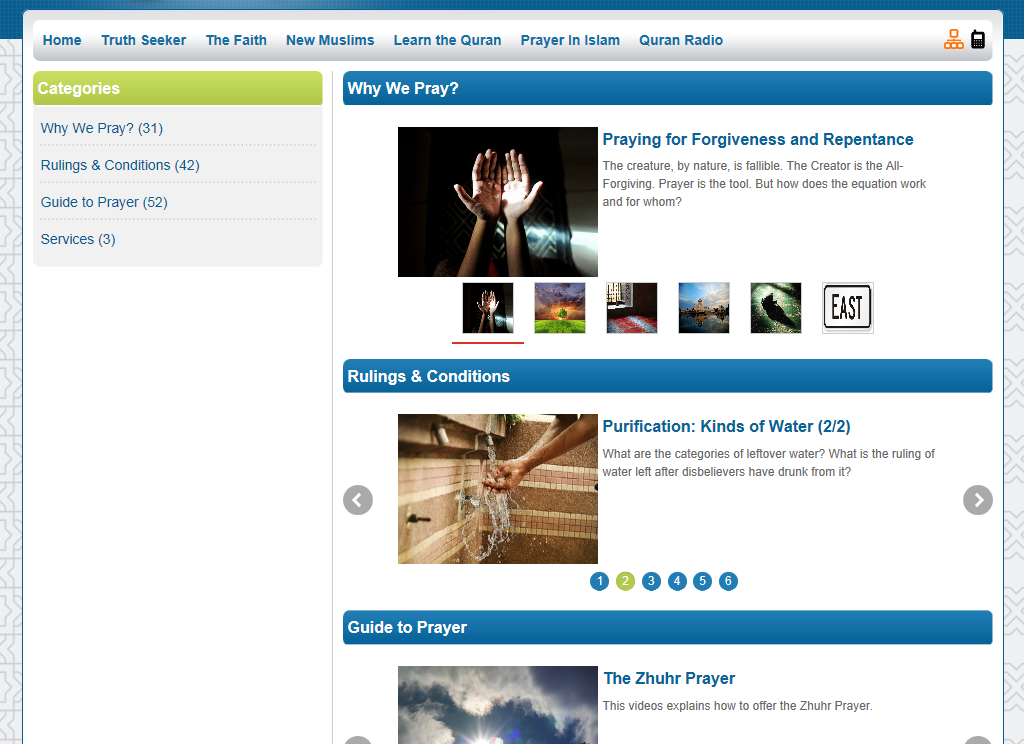The width and height of the screenshot is (1024, 744).
Task: Jump to slide 4 in Rulings pager
Action: tap(677, 581)
